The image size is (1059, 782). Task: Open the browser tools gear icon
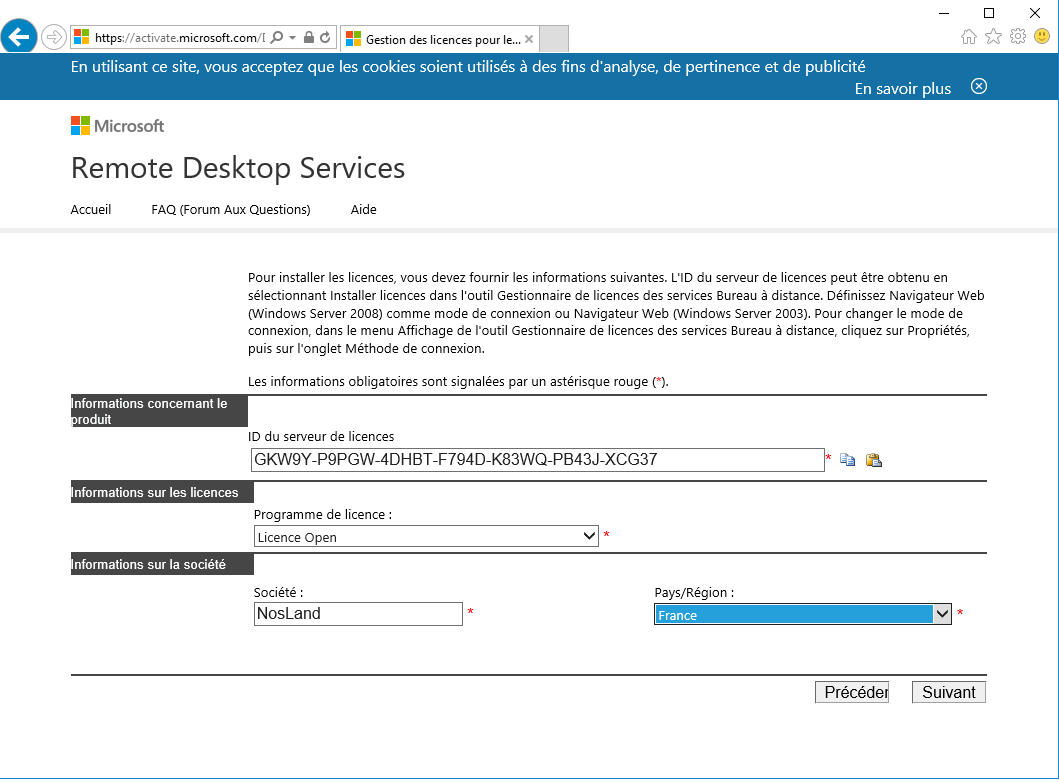(x=1018, y=36)
